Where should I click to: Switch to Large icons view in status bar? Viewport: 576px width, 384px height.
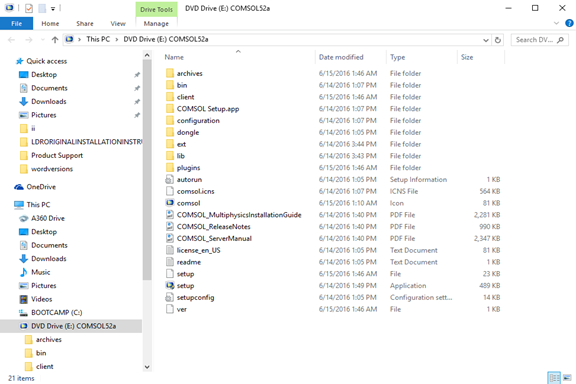pos(567,377)
